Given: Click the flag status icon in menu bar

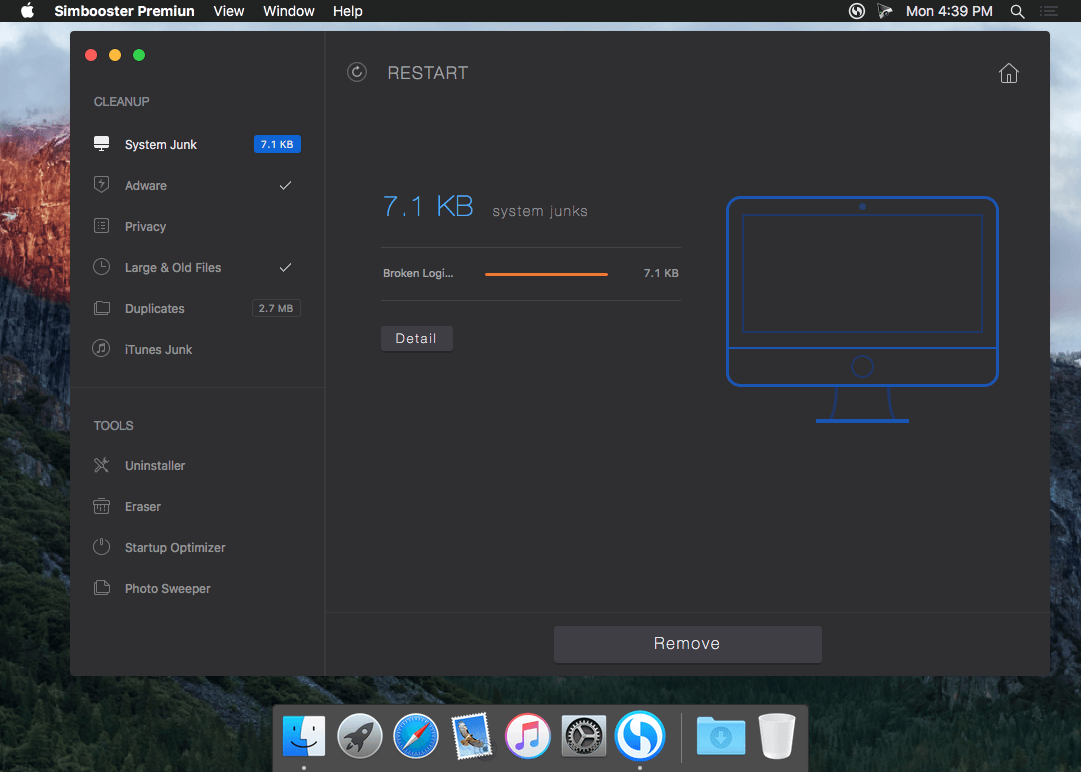Looking at the screenshot, I should (885, 11).
